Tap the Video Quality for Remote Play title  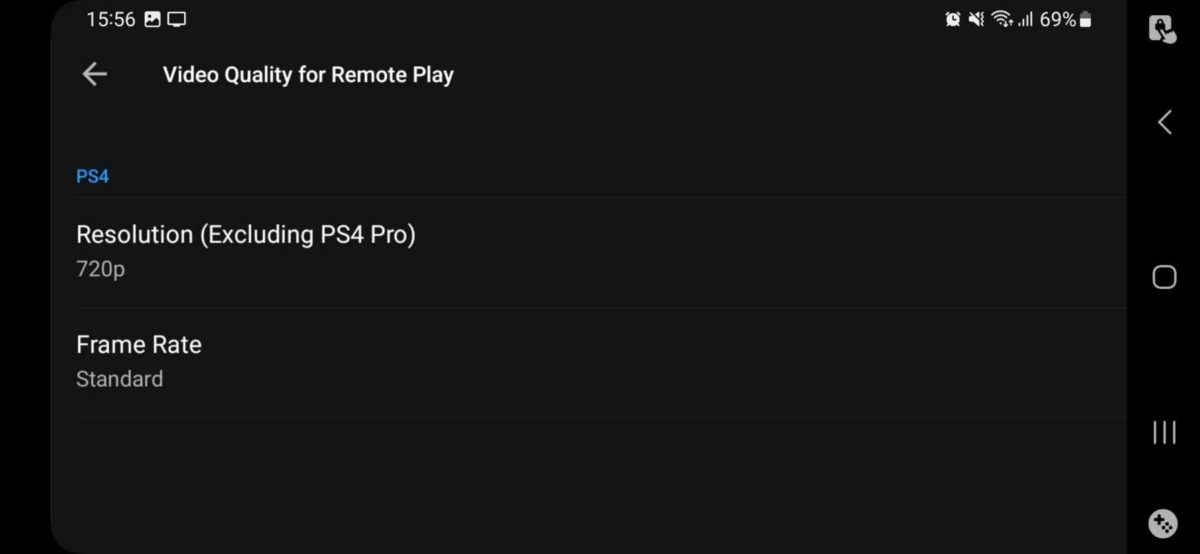(308, 75)
